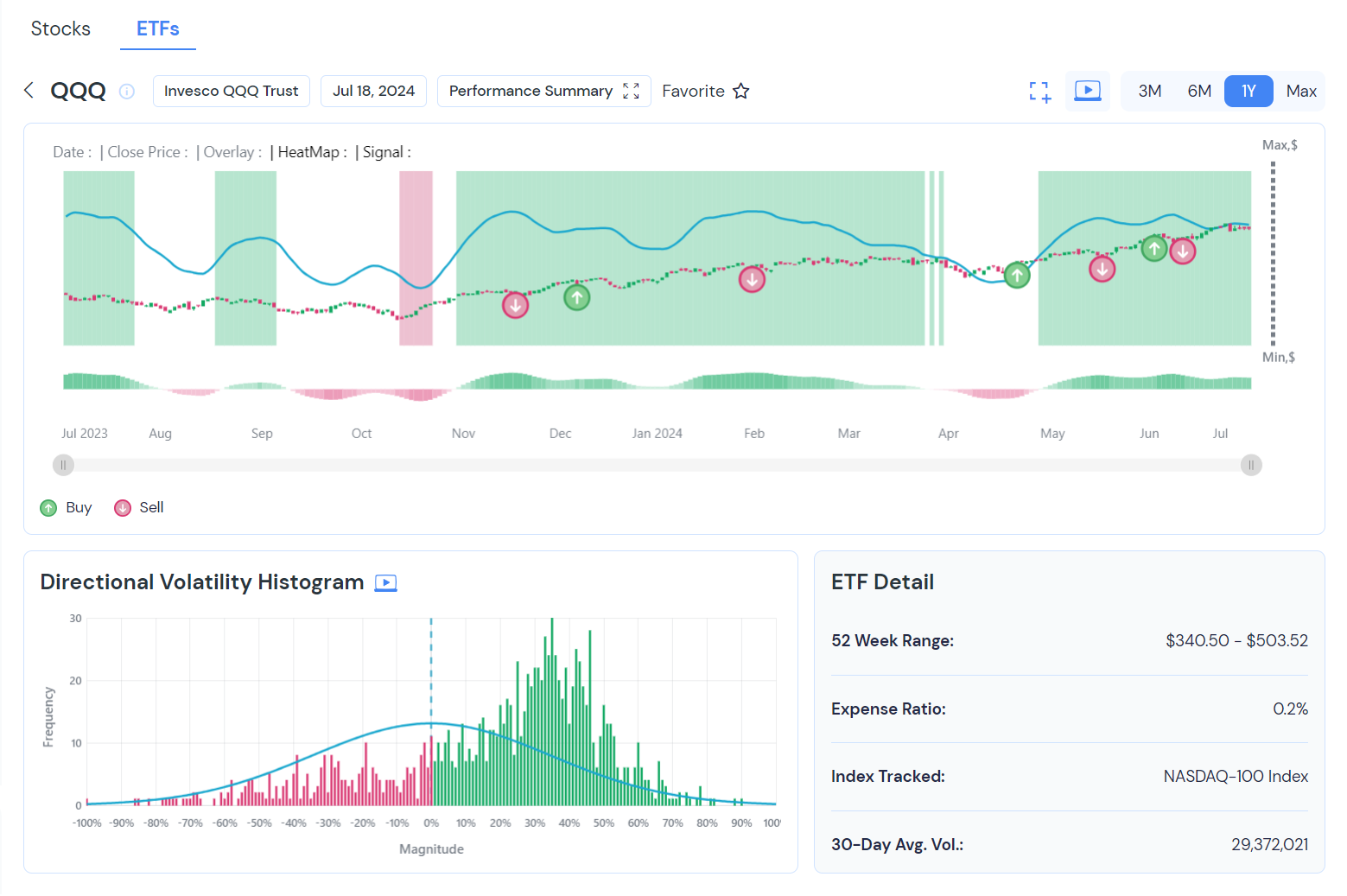Image resolution: width=1347 pixels, height=896 pixels.
Task: Set chart range to 3M
Action: coord(1149,91)
